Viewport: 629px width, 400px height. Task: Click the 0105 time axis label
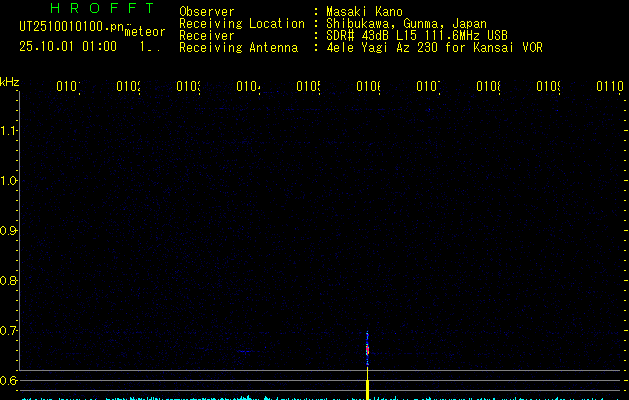[308, 86]
